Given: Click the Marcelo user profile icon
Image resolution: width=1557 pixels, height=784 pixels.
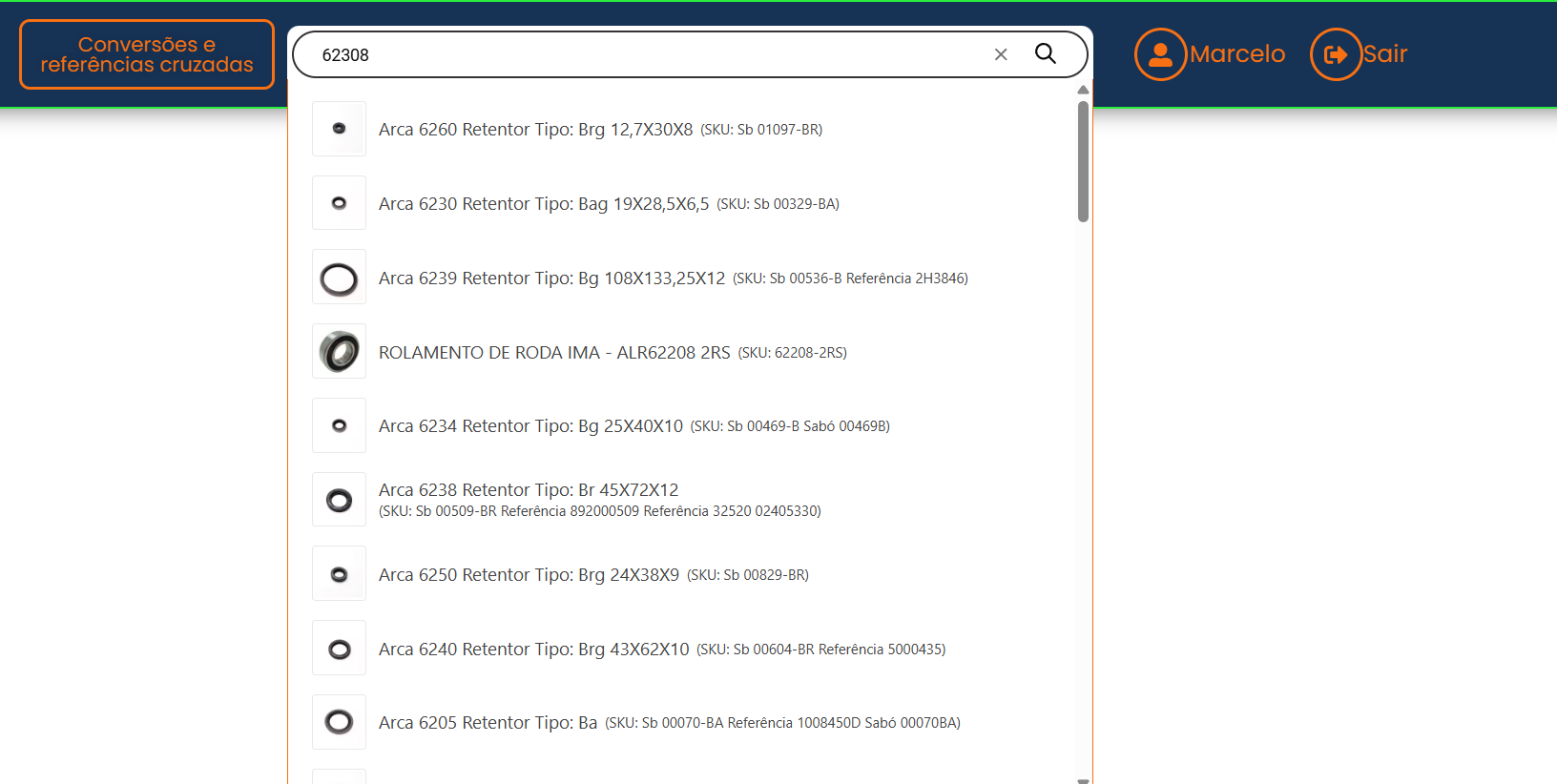Looking at the screenshot, I should point(1160,54).
